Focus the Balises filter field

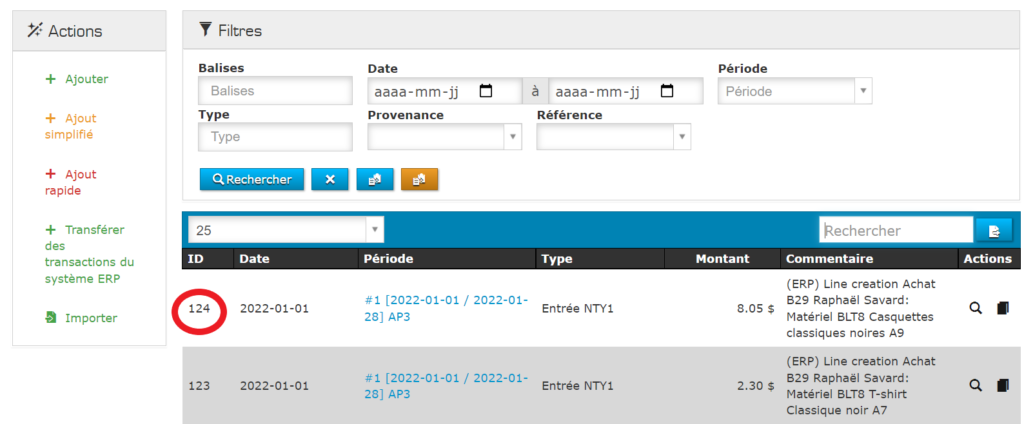tap(275, 91)
